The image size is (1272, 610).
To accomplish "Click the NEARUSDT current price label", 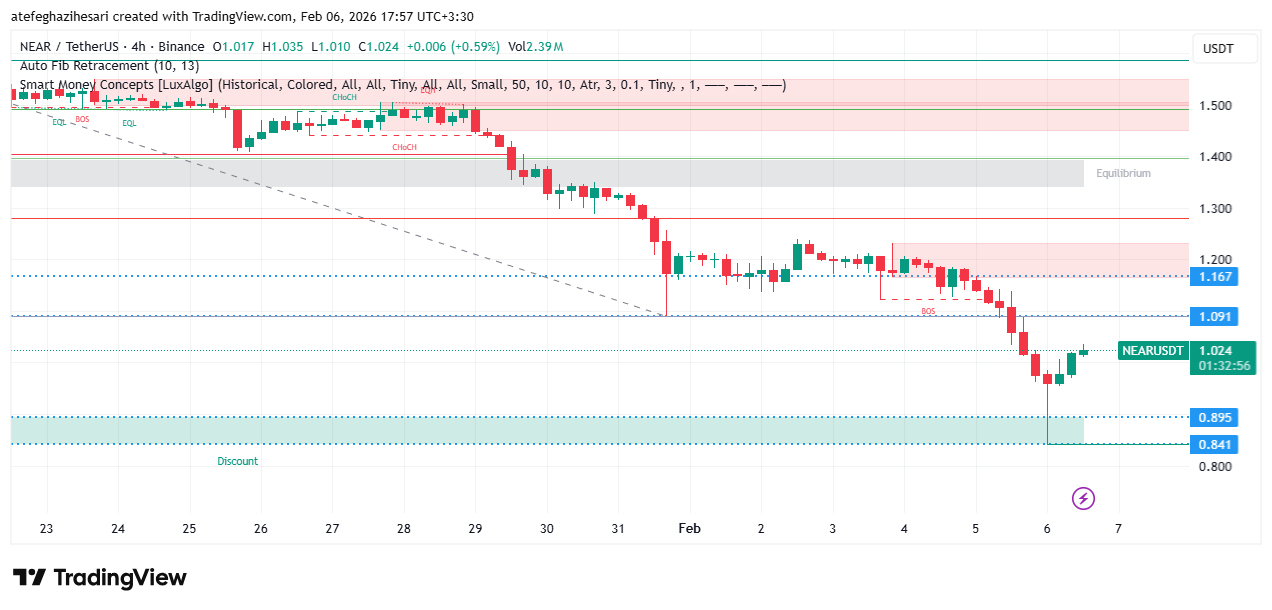I will 1153,351.
